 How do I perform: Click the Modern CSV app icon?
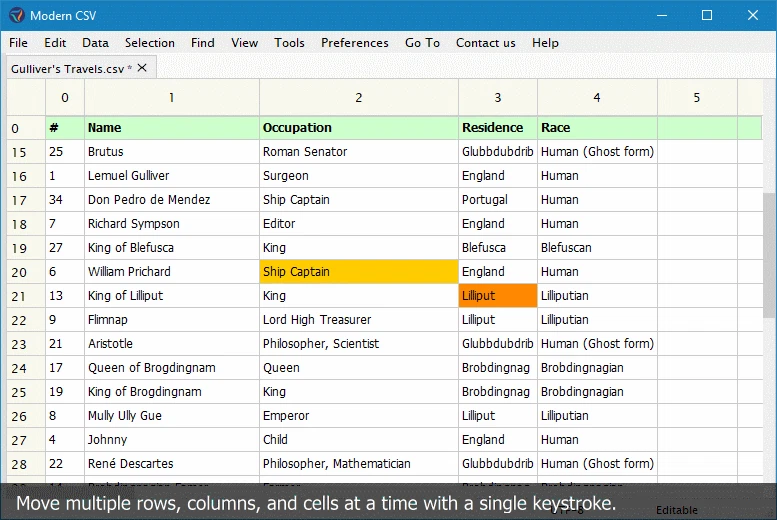[16, 15]
